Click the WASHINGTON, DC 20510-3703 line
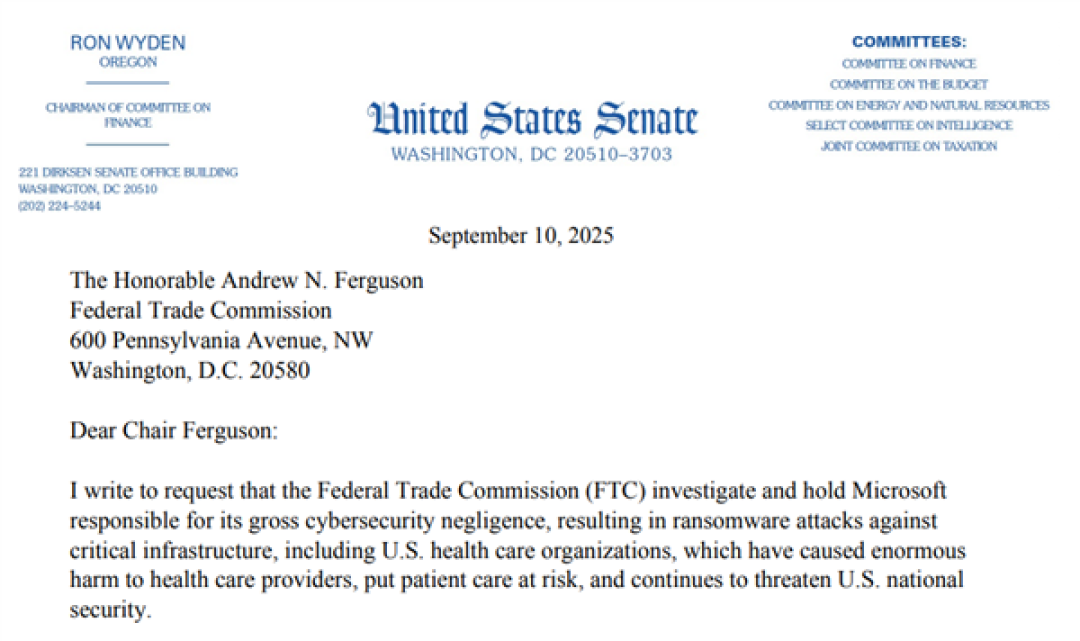The height and width of the screenshot is (641, 1080). 531,154
